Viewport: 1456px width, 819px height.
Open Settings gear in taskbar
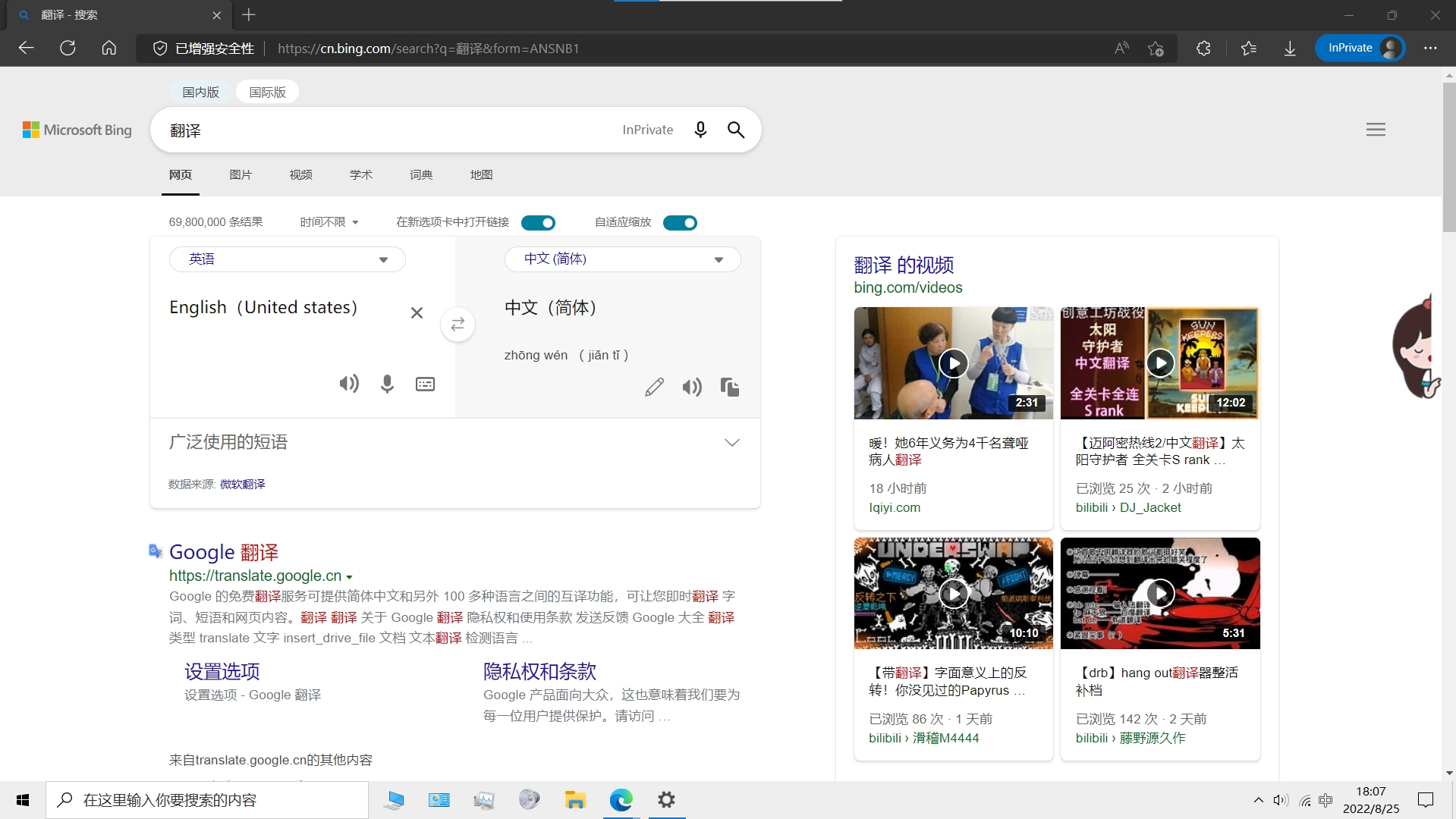click(666, 800)
